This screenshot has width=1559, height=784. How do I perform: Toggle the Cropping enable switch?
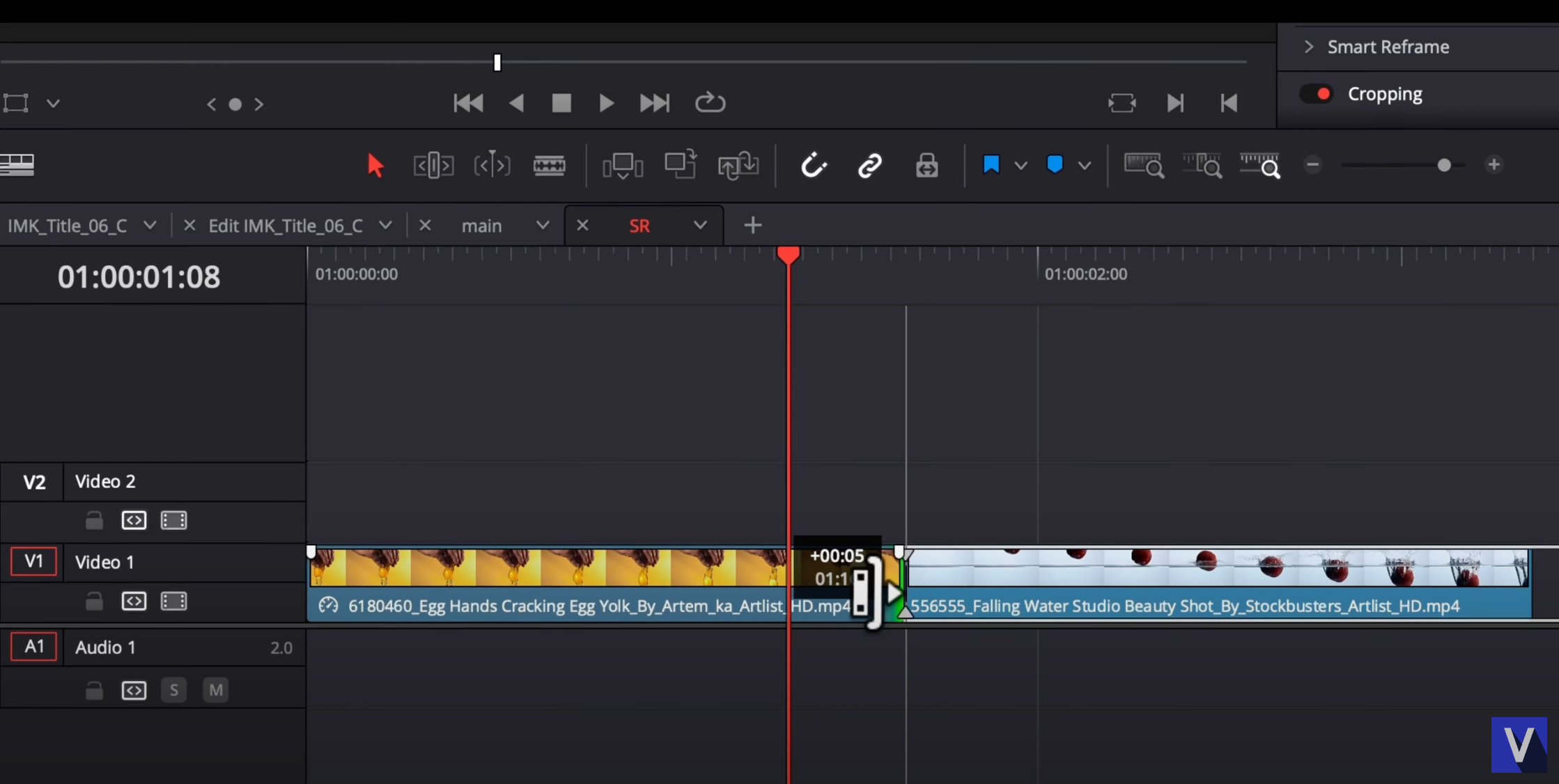[x=1316, y=94]
